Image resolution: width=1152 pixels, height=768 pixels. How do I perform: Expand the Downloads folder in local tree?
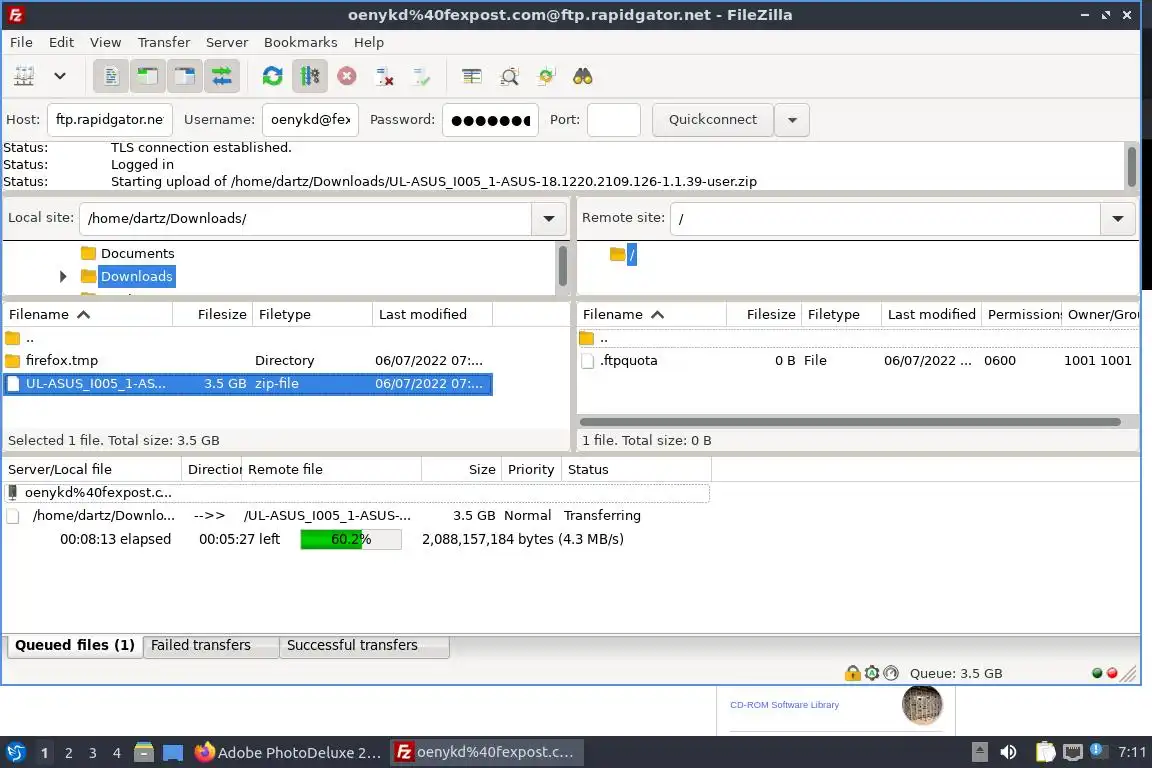(63, 276)
